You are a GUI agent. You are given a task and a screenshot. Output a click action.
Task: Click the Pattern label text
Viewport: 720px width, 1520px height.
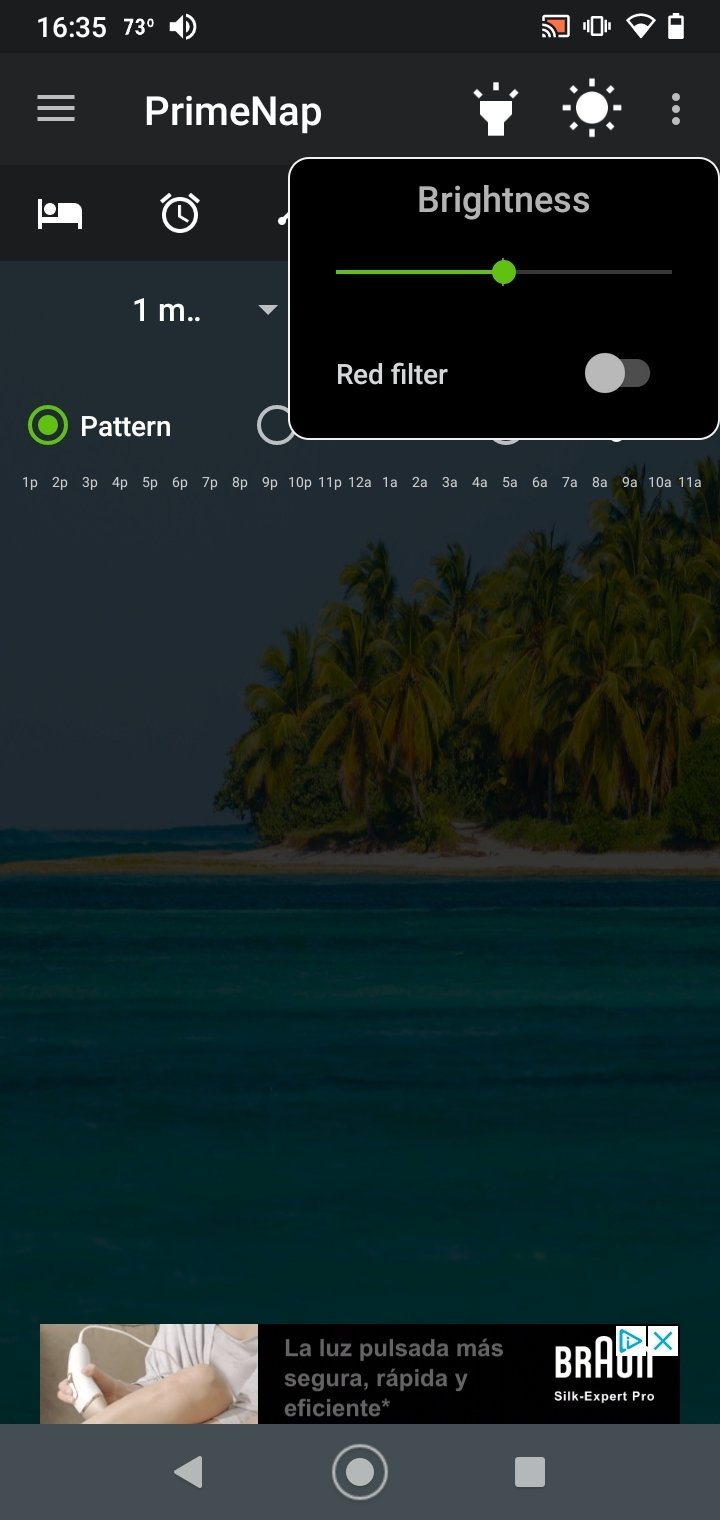click(x=126, y=427)
